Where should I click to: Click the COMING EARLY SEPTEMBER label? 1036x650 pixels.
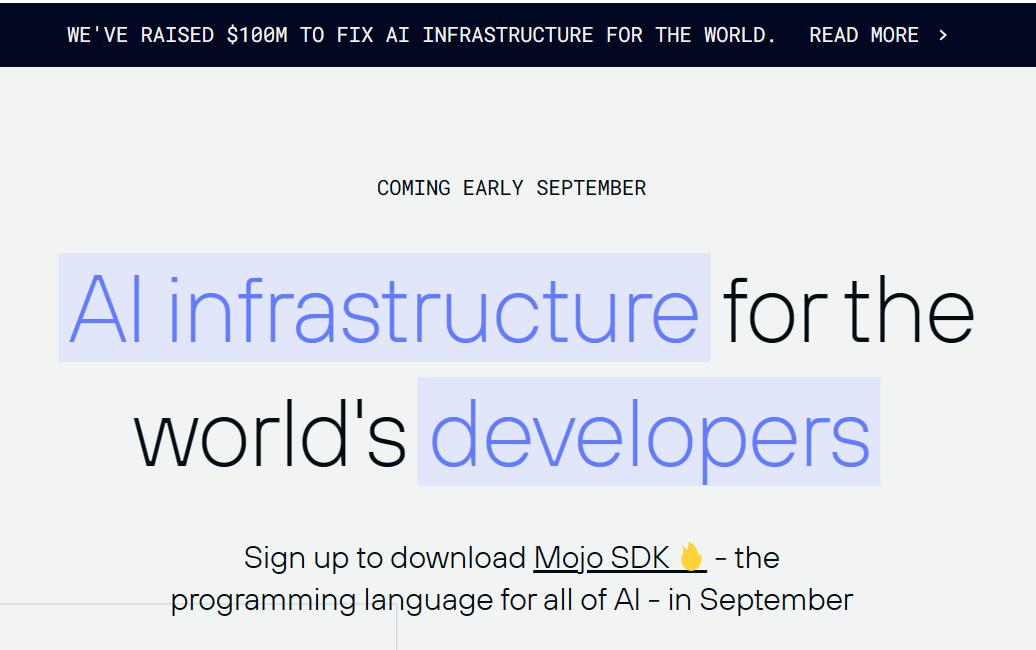point(511,188)
